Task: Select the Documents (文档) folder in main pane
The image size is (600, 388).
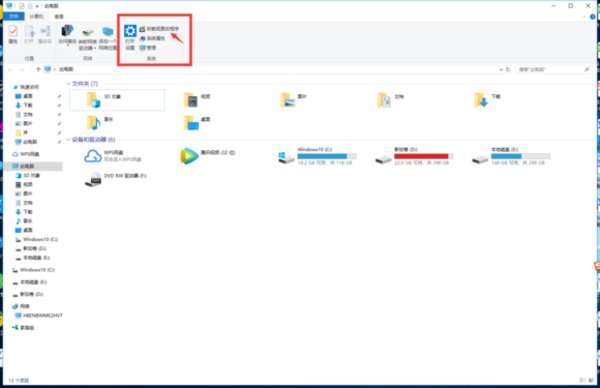Action: click(x=390, y=100)
